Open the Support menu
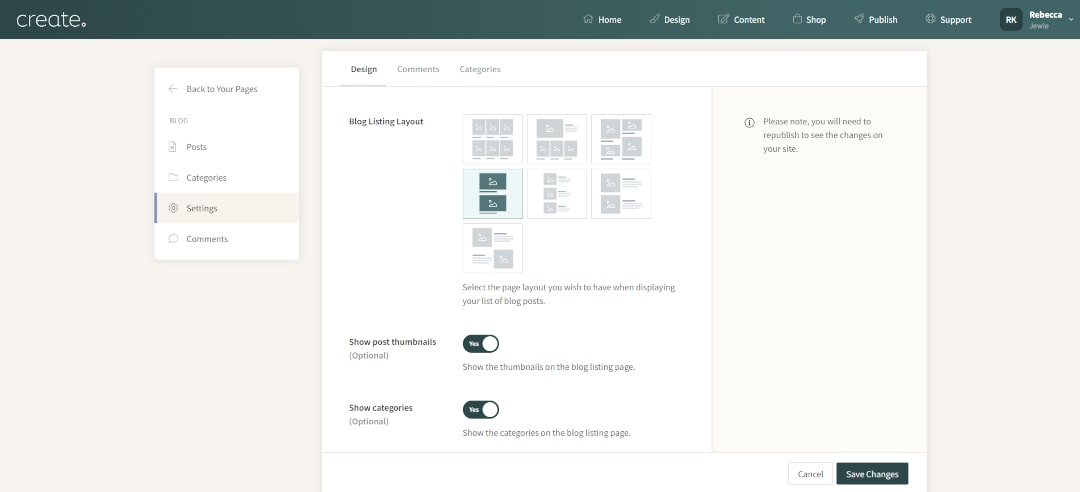 948,19
